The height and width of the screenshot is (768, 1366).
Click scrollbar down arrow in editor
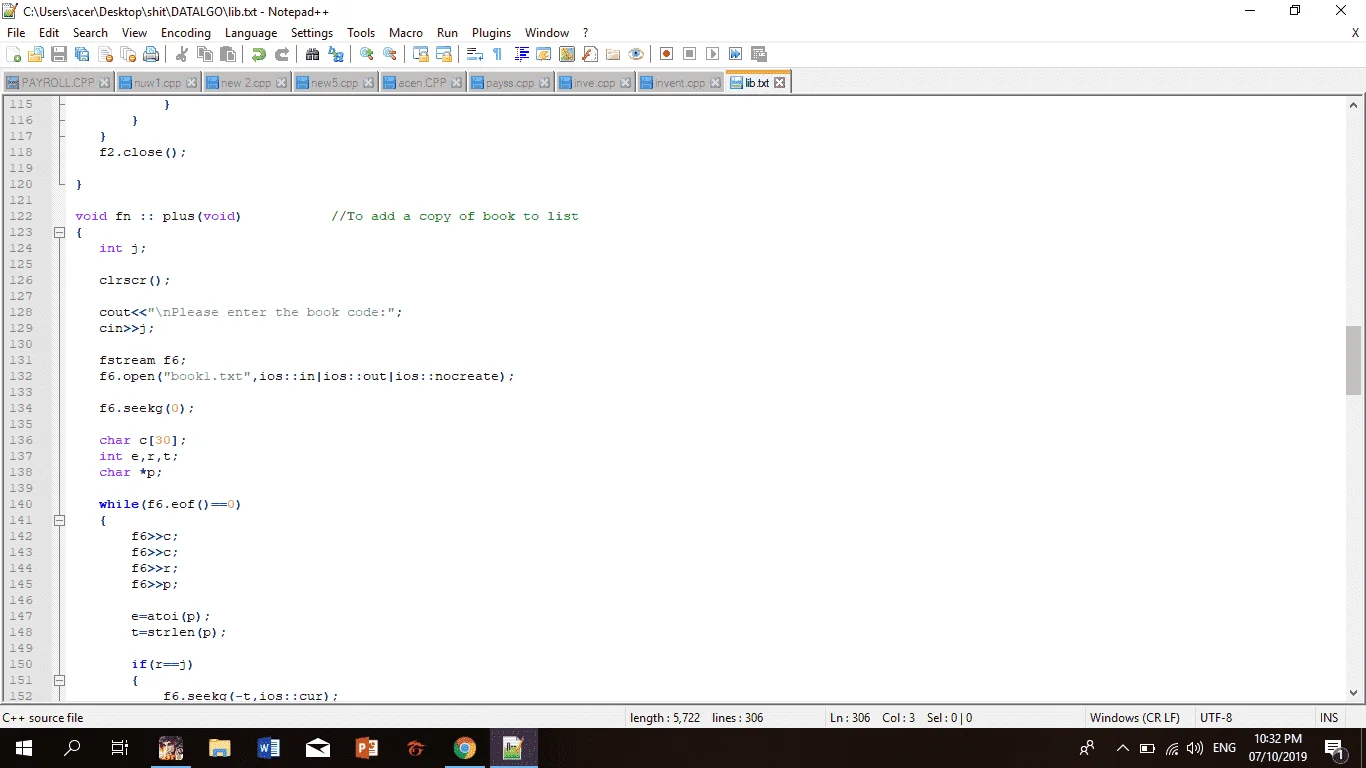1354,692
